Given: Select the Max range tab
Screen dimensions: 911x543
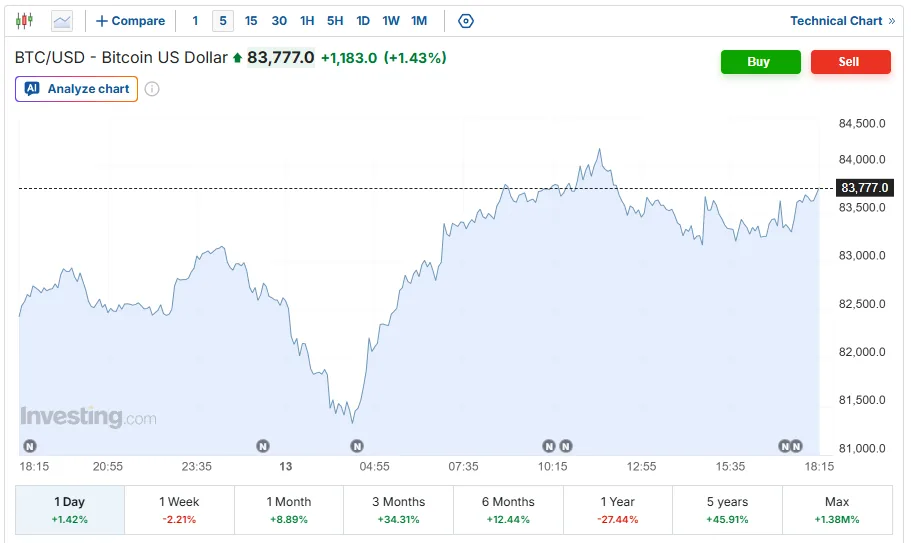Looking at the screenshot, I should click(x=837, y=510).
